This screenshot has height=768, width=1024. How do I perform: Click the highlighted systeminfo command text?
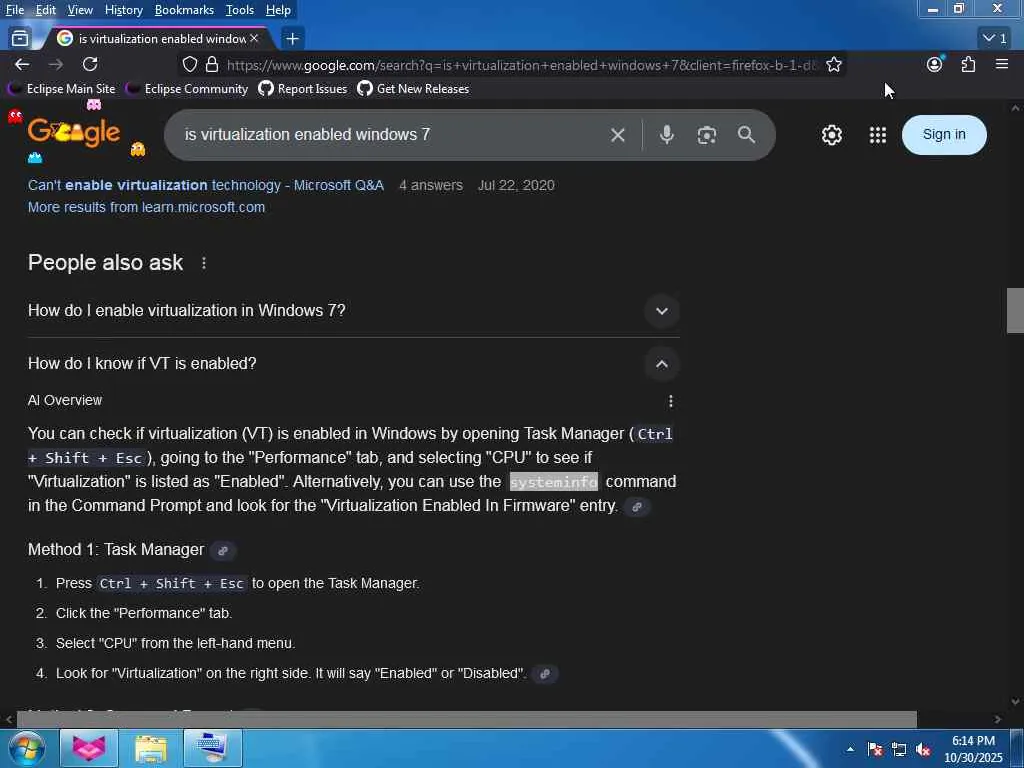click(x=553, y=482)
